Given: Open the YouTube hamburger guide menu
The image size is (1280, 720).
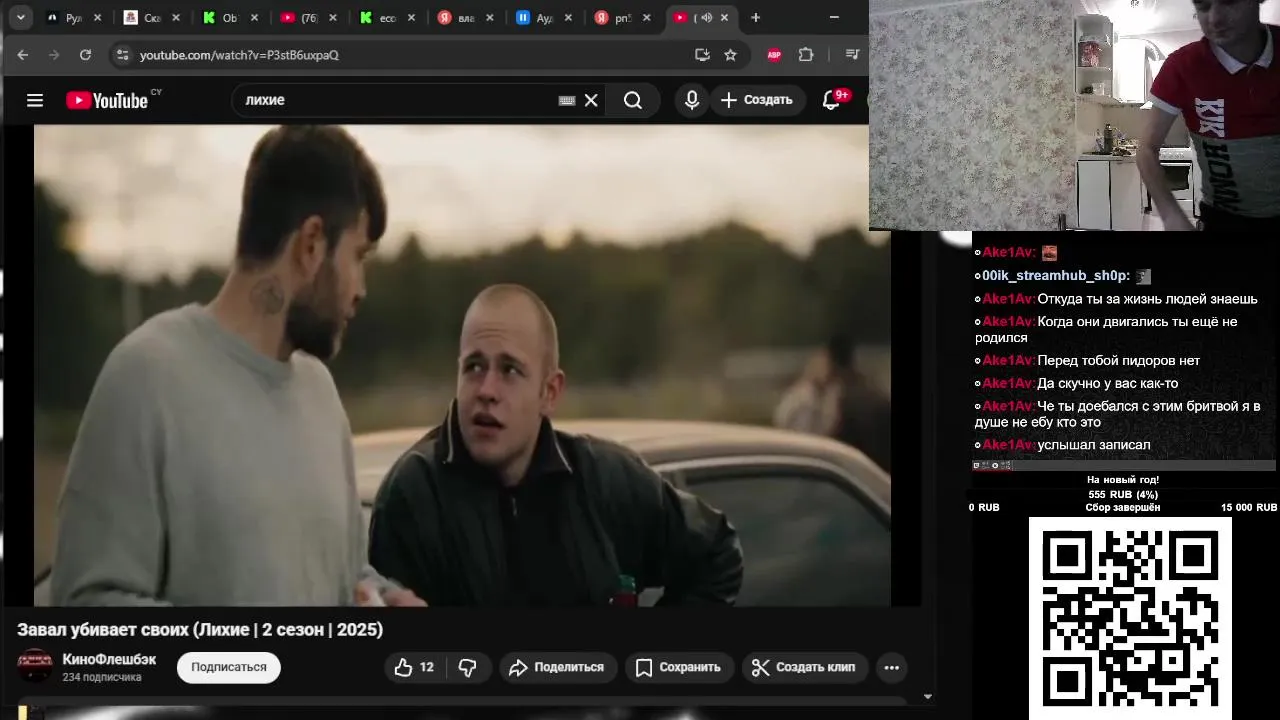Looking at the screenshot, I should tap(35, 100).
